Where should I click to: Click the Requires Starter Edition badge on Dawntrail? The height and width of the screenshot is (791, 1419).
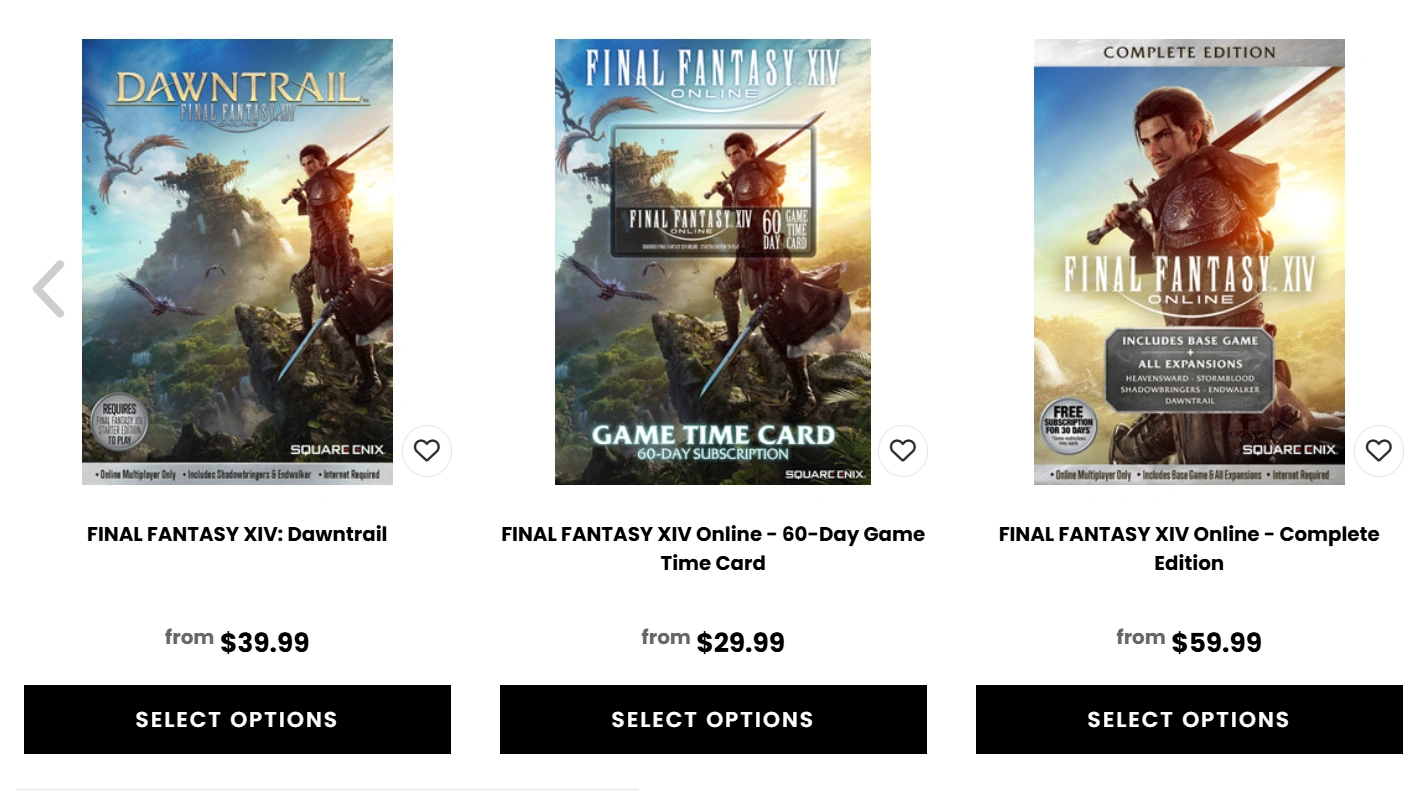coord(119,422)
